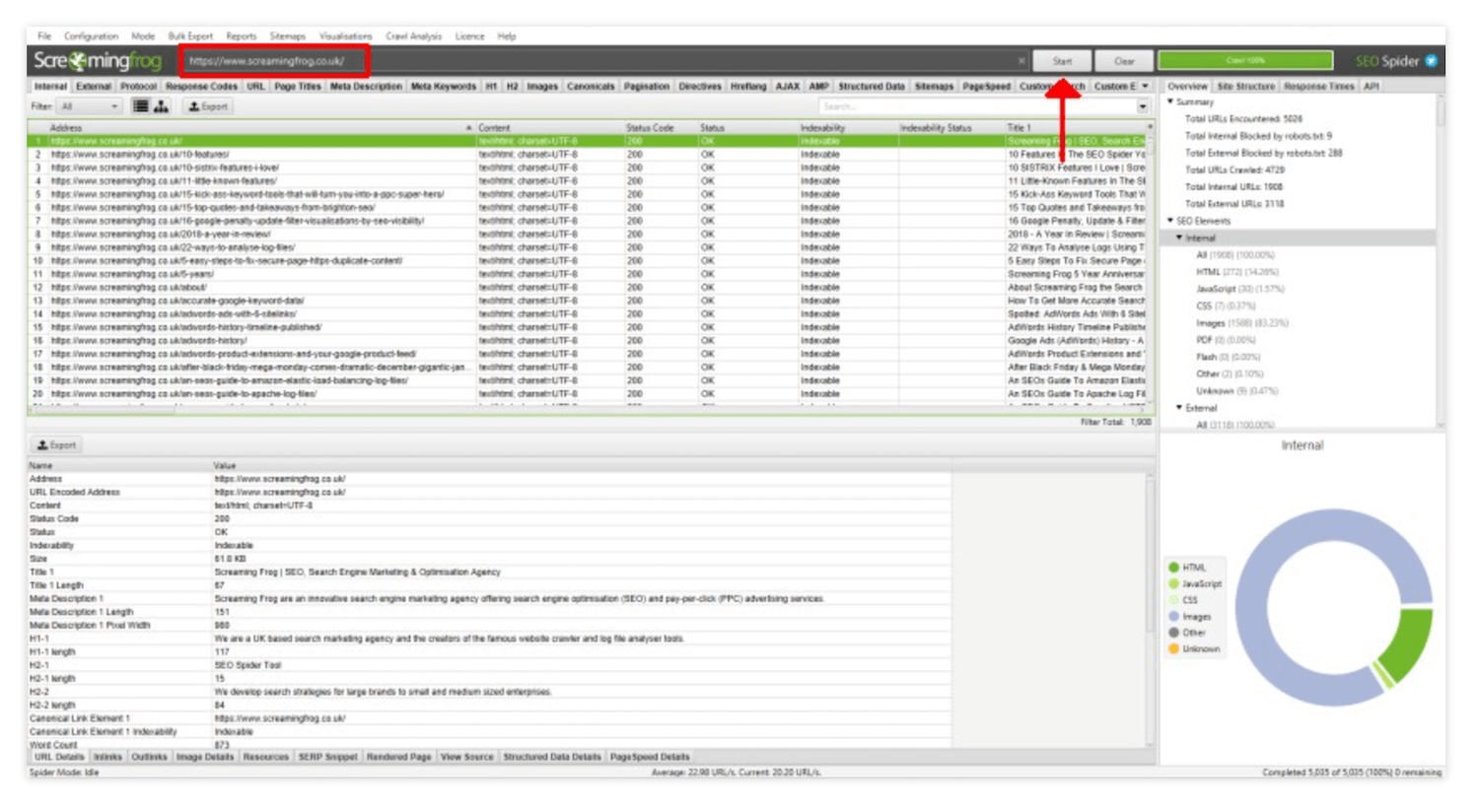Click the Total URLs Crawled: 4729 entry

click(1234, 169)
